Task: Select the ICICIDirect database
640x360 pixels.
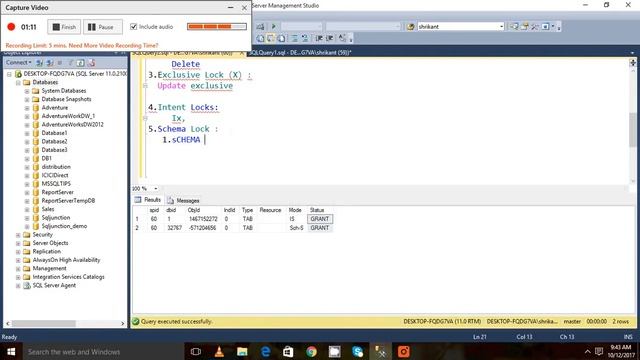Action: coord(55,175)
